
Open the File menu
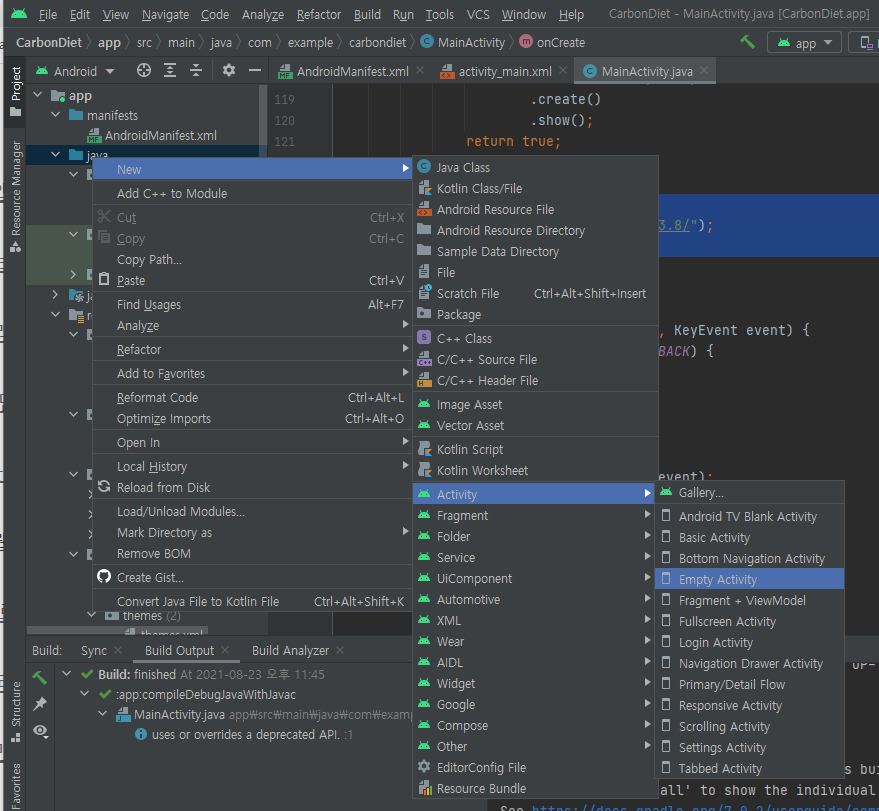[x=48, y=15]
